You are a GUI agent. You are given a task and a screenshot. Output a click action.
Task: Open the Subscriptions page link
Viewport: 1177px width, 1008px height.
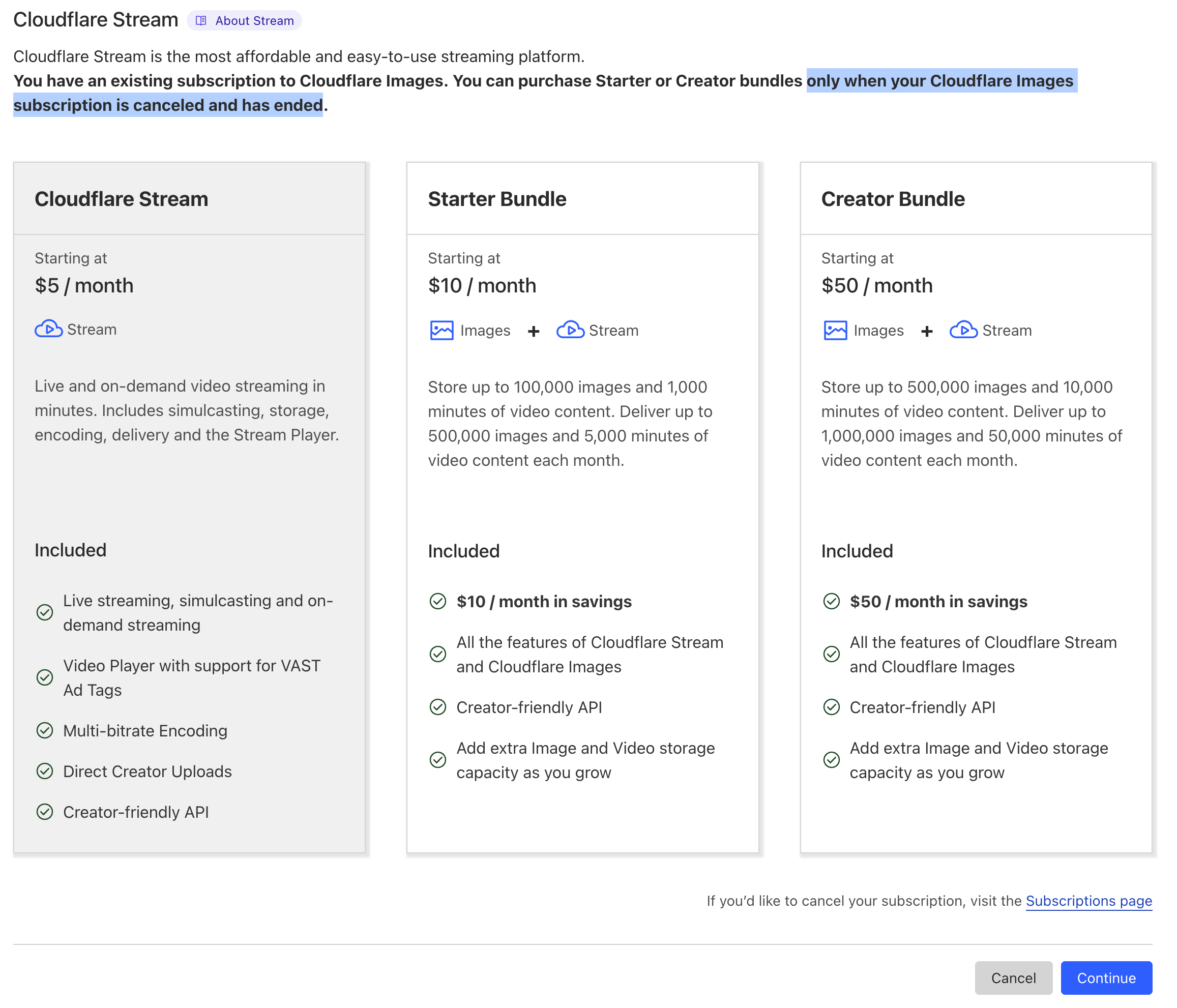pyautogui.click(x=1088, y=901)
